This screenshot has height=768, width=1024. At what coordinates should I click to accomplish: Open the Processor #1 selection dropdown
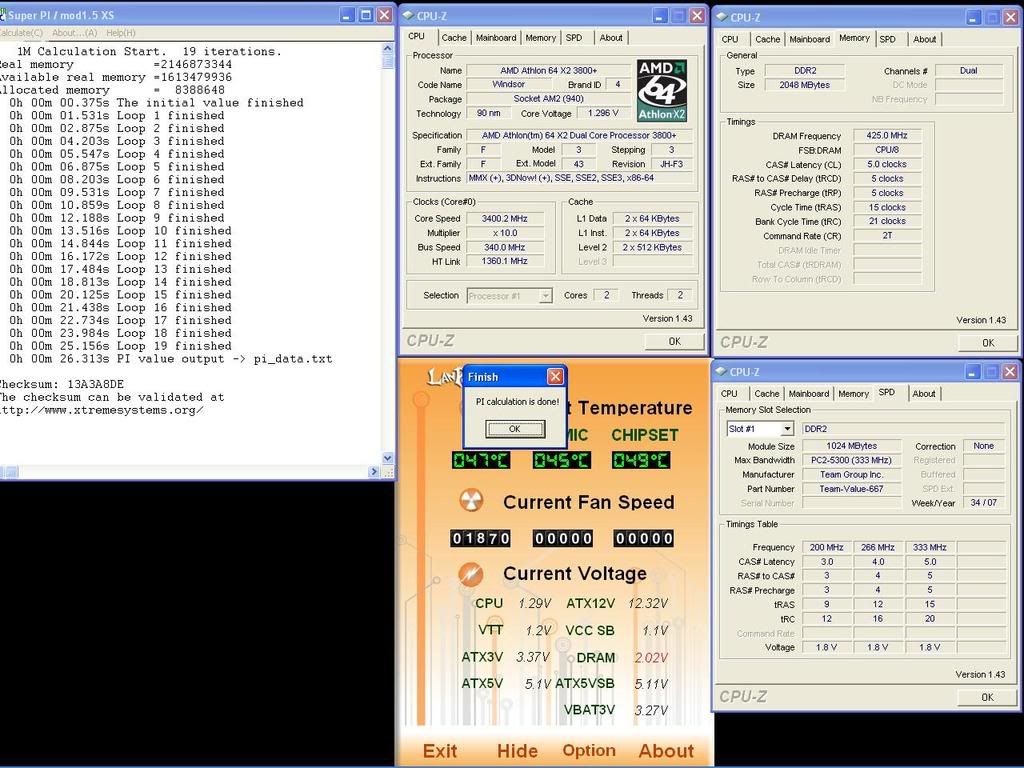545,296
